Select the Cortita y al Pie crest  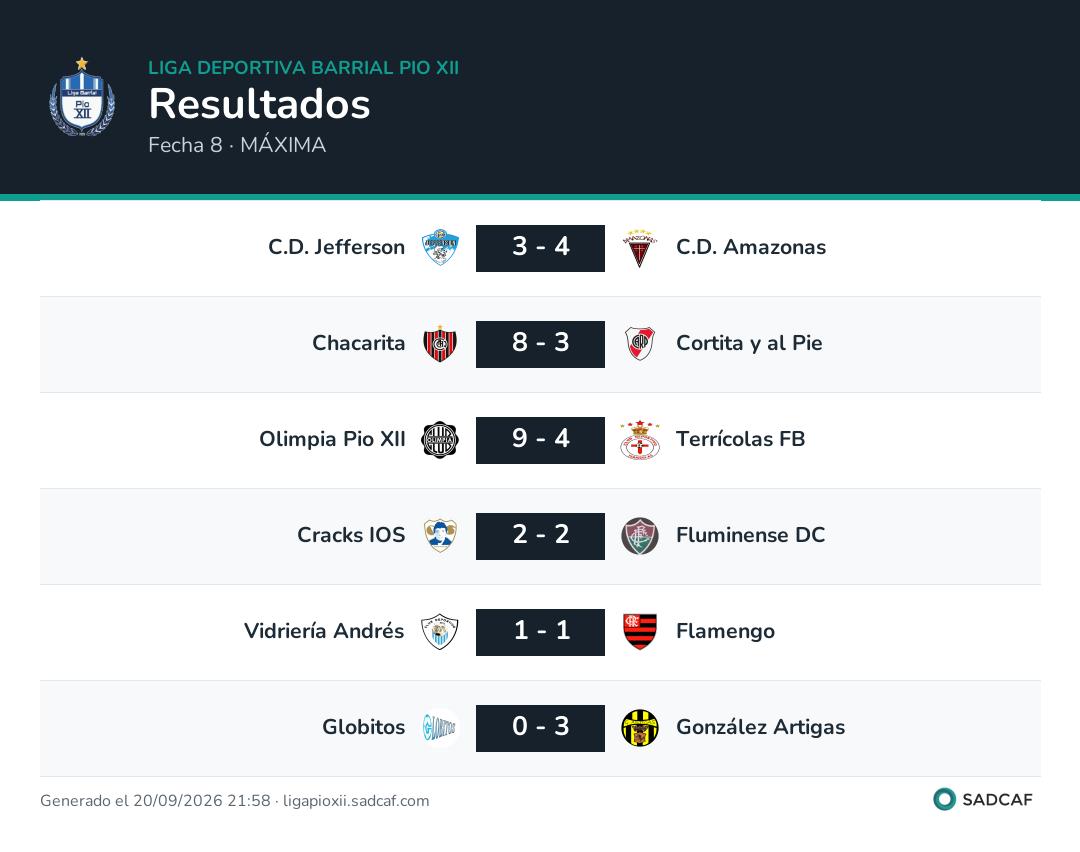(x=640, y=343)
